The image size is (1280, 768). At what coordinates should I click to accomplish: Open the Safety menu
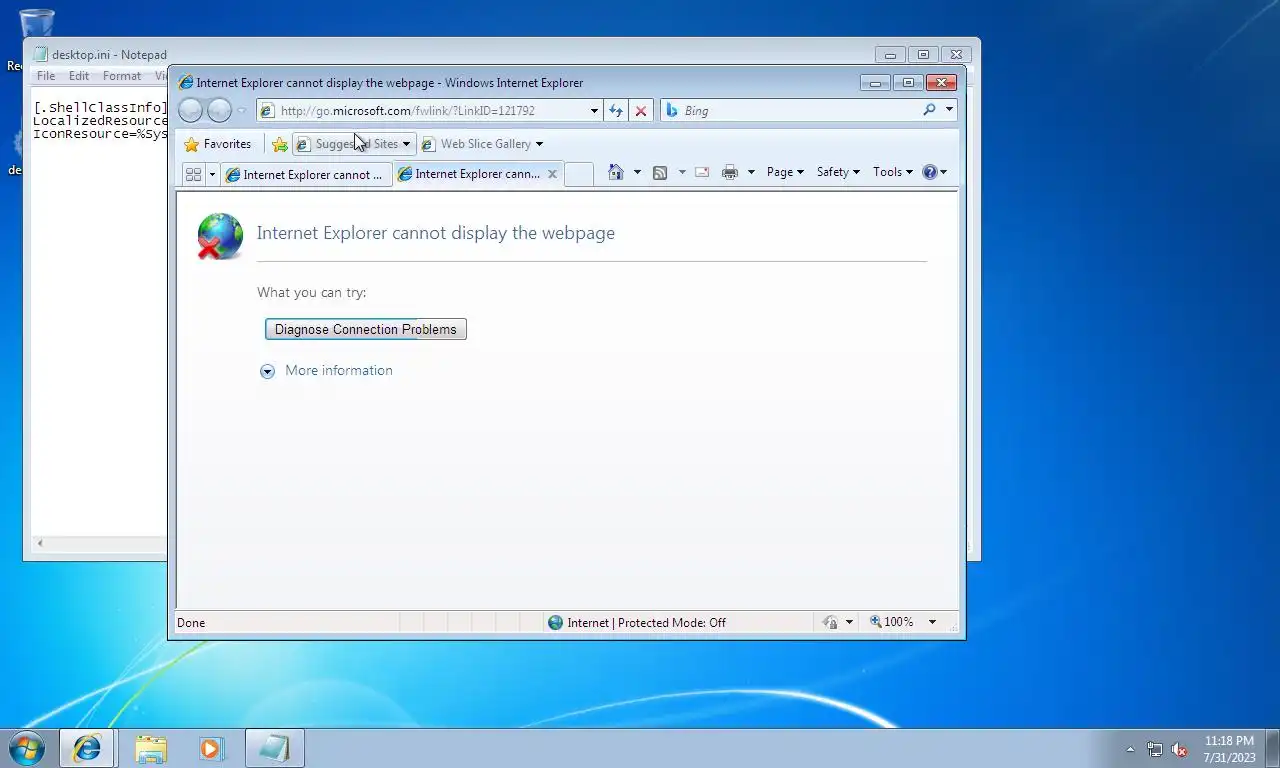pyautogui.click(x=838, y=172)
